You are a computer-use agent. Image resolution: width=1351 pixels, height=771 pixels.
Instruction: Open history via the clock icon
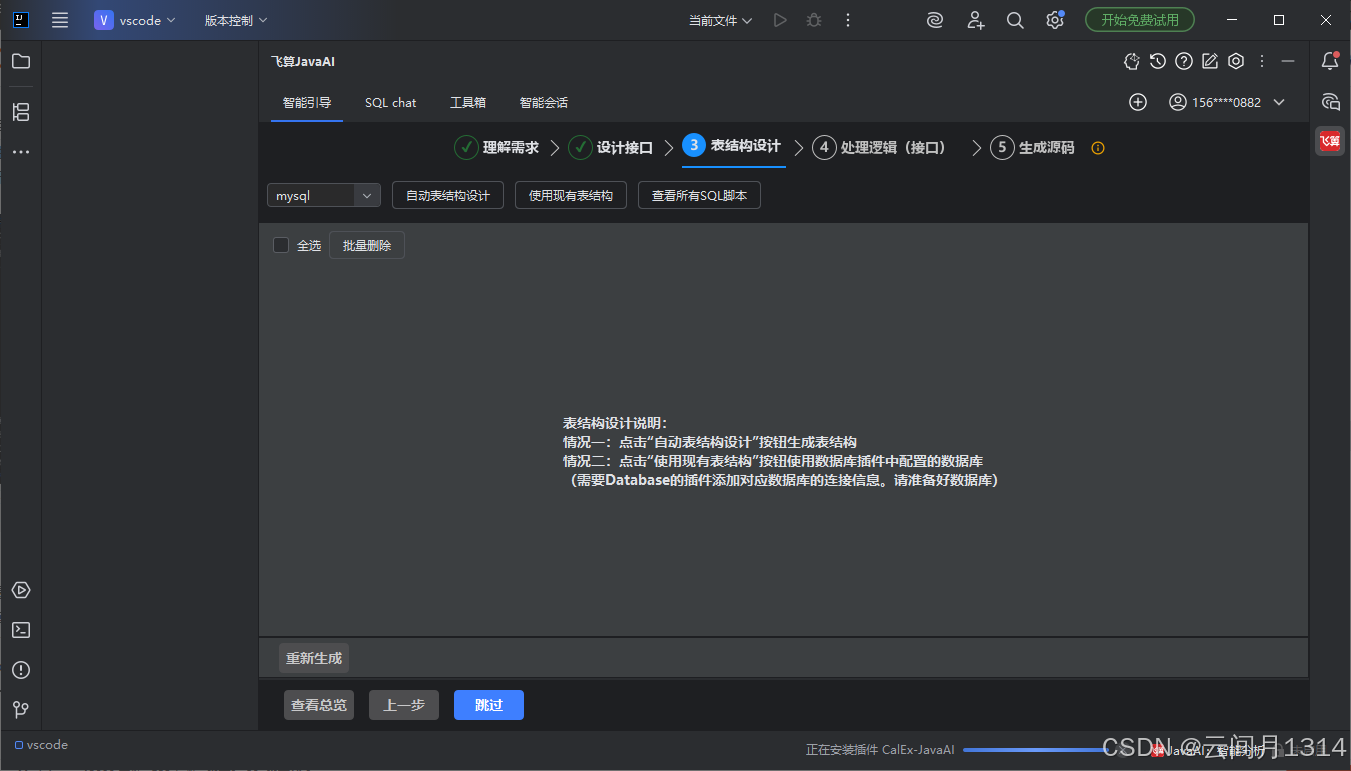1158,61
